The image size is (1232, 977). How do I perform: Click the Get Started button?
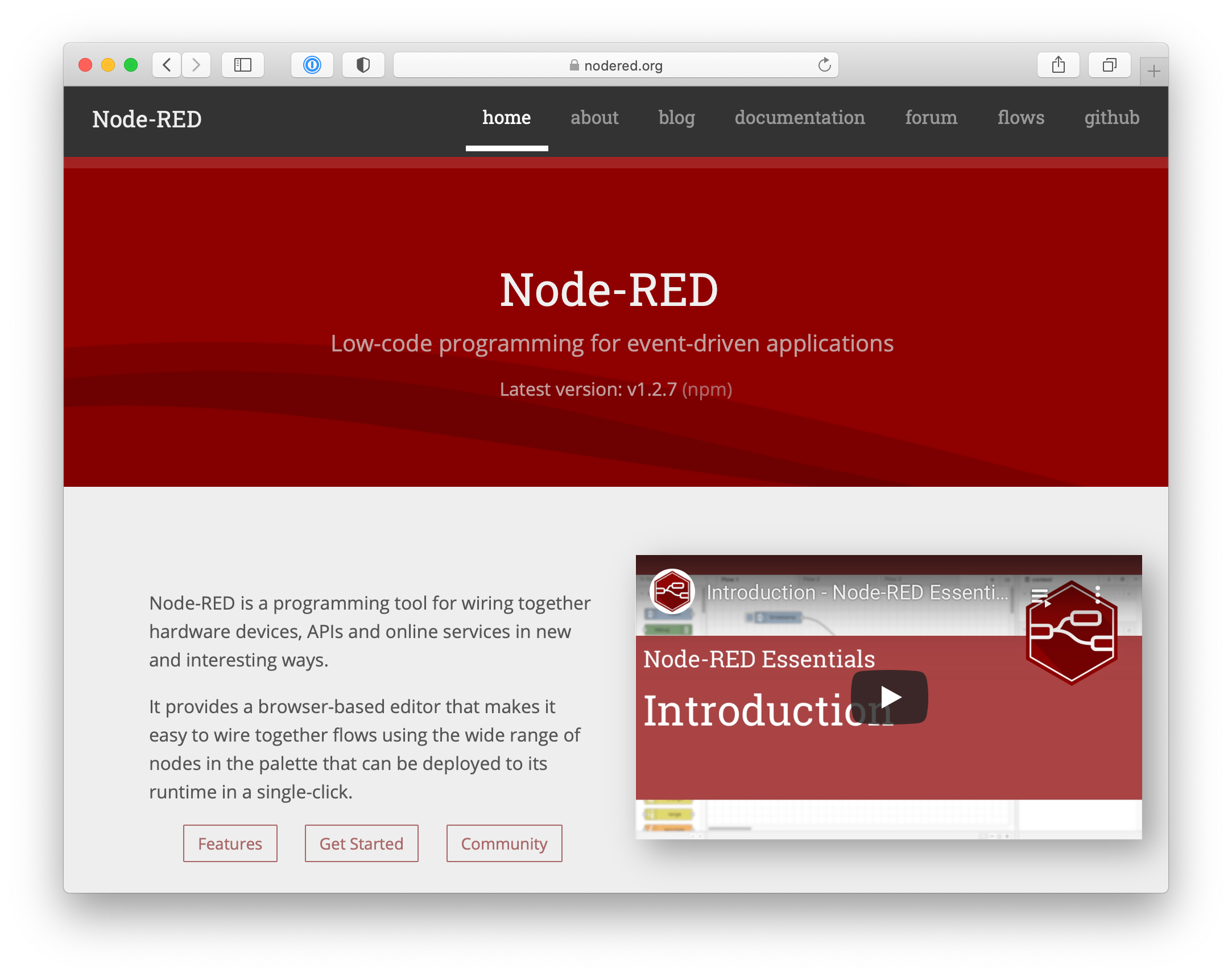(x=361, y=843)
